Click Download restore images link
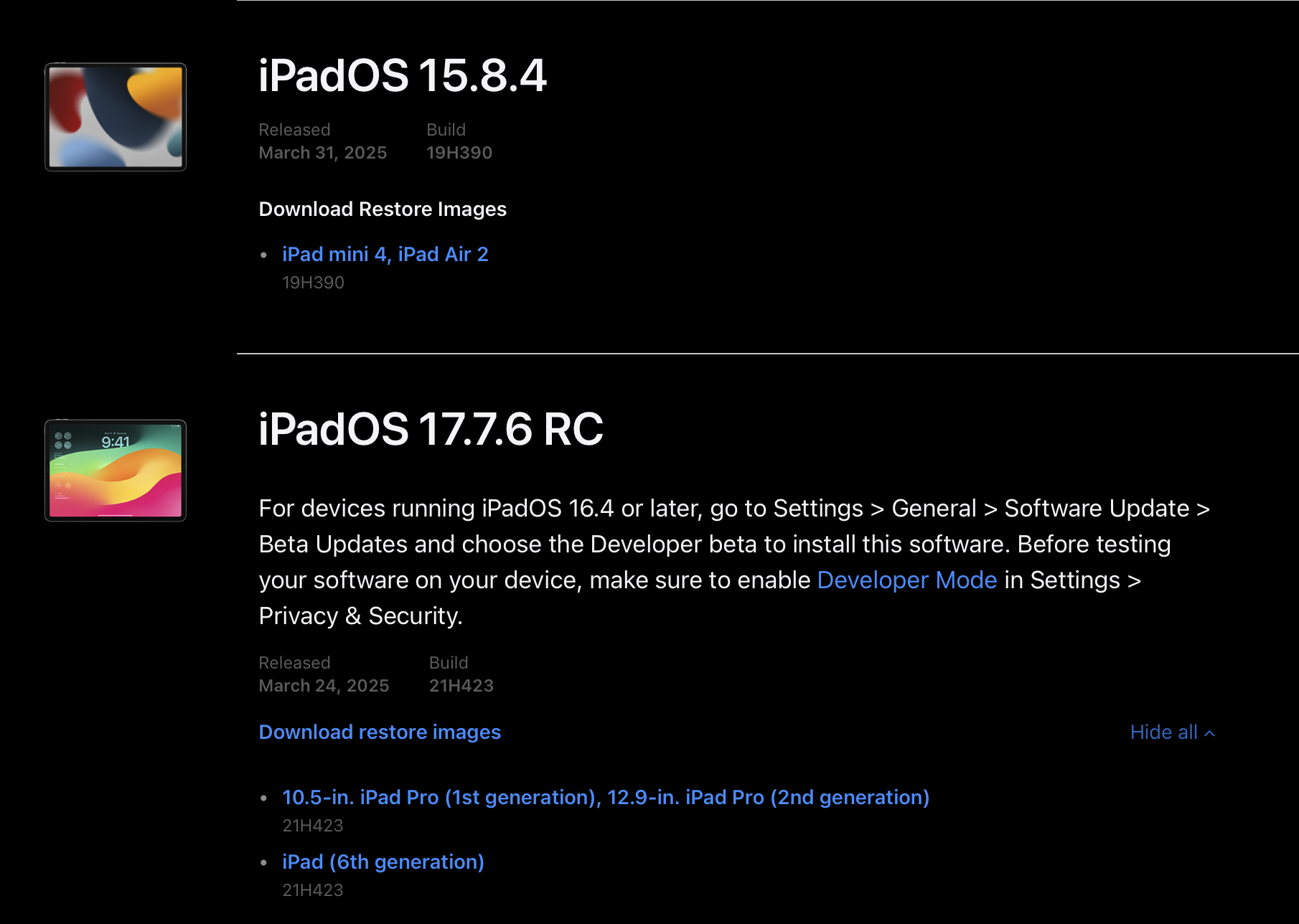Viewport: 1299px width, 924px height. point(380,732)
